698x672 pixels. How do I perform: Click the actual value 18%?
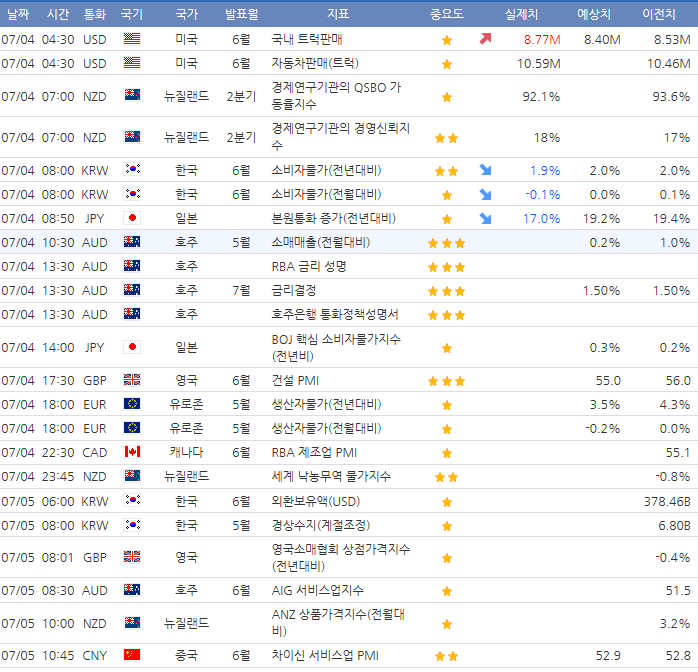coord(547,138)
